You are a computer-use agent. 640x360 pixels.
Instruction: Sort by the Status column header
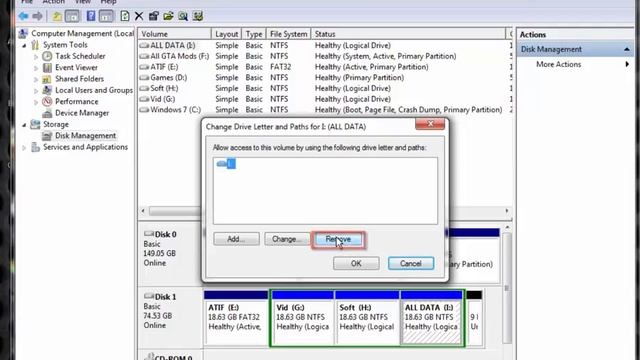click(408, 34)
